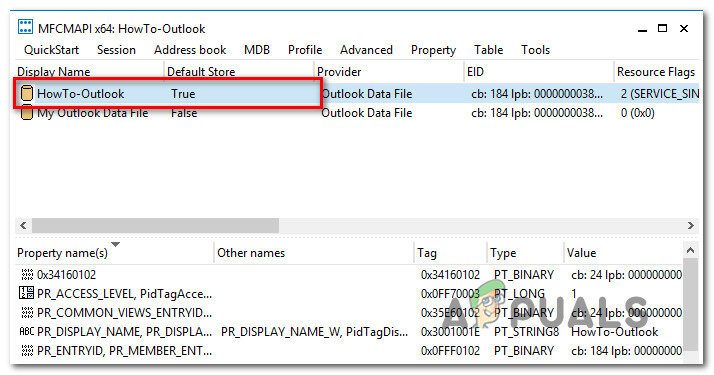Select the PR_DISPLAY_NAME property row
The image size is (714, 375).
point(349,332)
